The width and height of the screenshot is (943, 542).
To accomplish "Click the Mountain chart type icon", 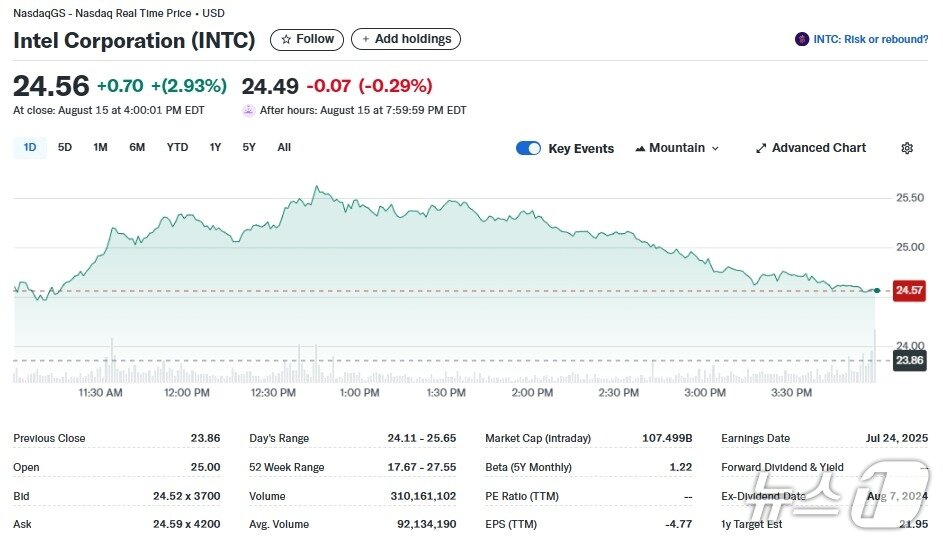I will click(x=639, y=148).
